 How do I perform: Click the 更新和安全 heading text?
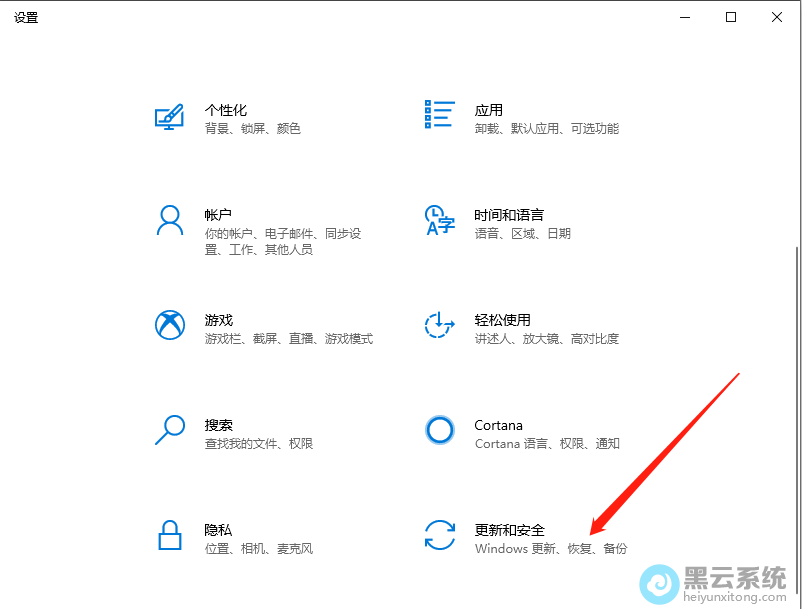tap(509, 530)
